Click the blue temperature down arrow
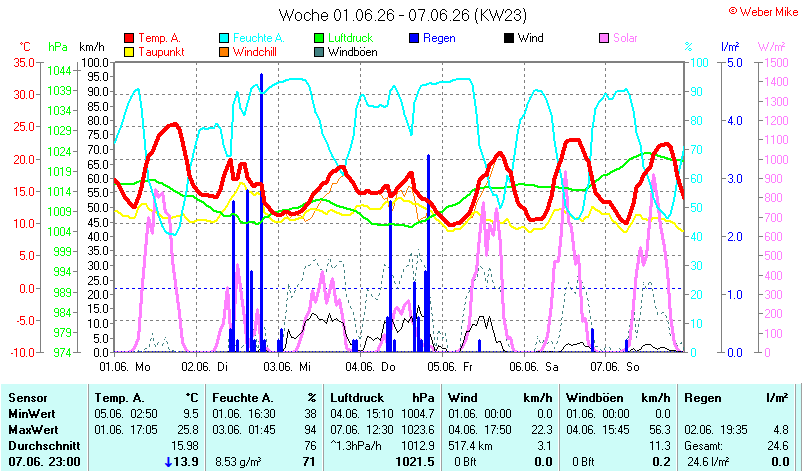Screen dimensions: 810x471 coord(168,462)
